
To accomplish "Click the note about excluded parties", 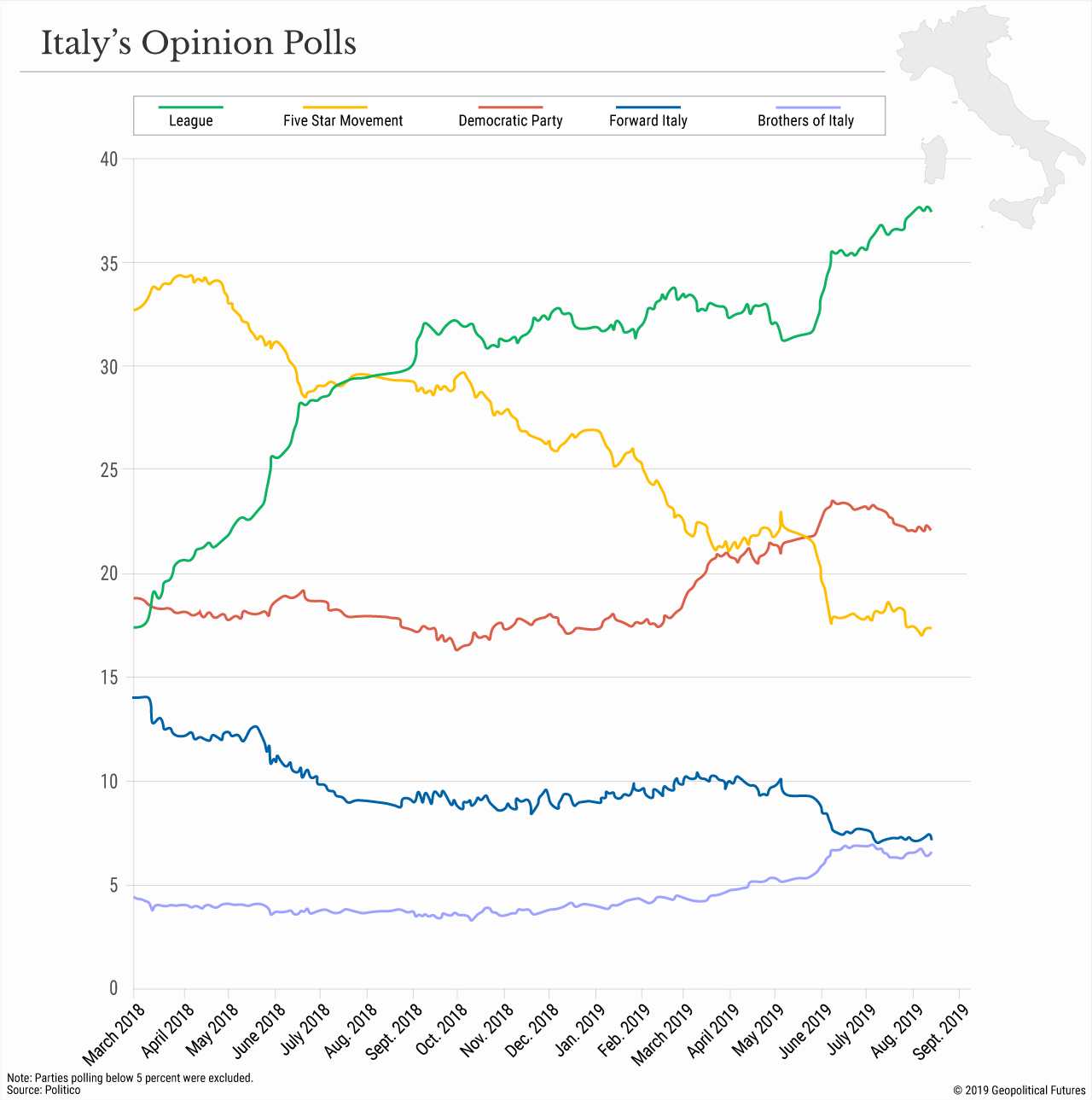I will click(130, 1078).
